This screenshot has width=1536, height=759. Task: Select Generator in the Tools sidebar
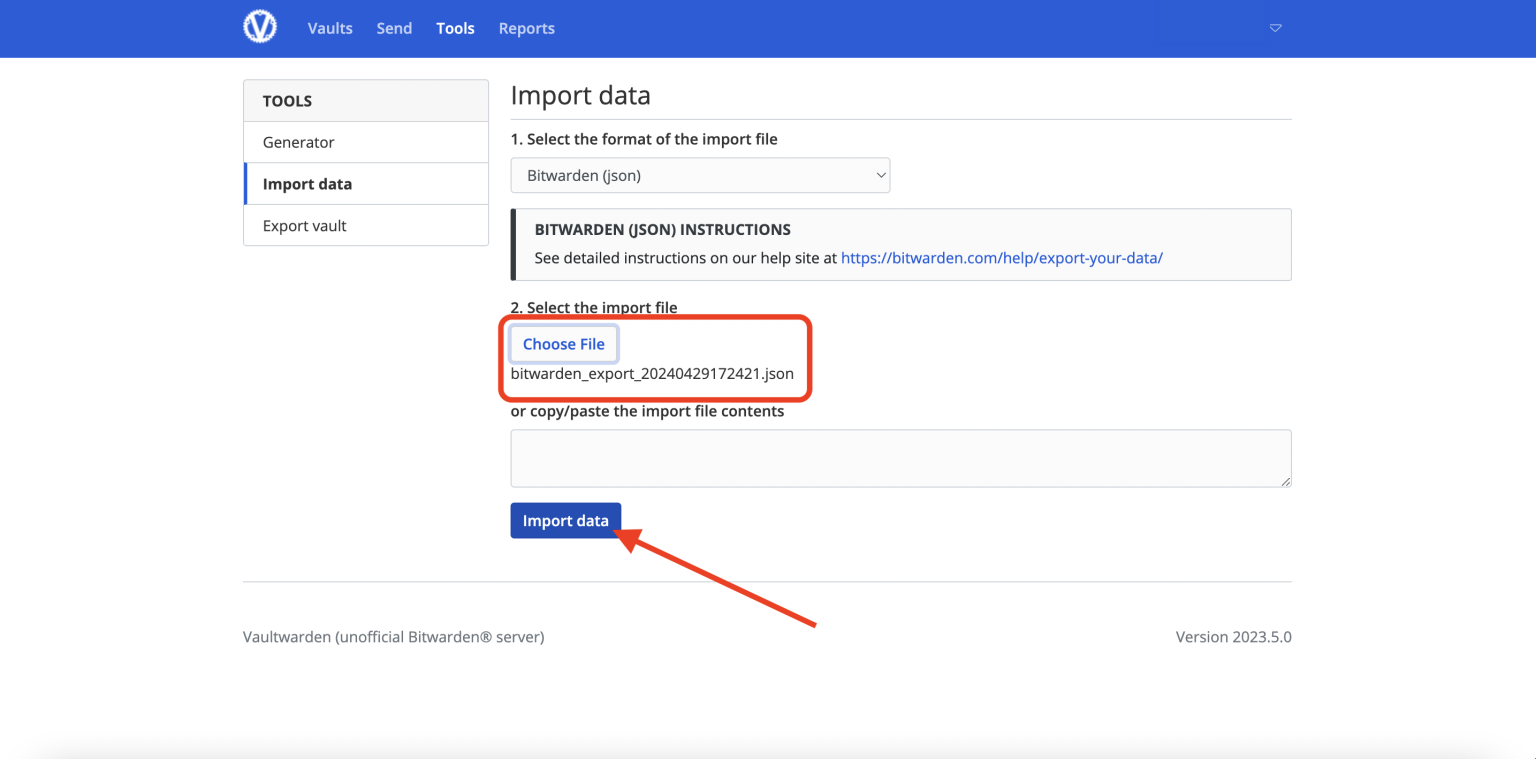298,142
